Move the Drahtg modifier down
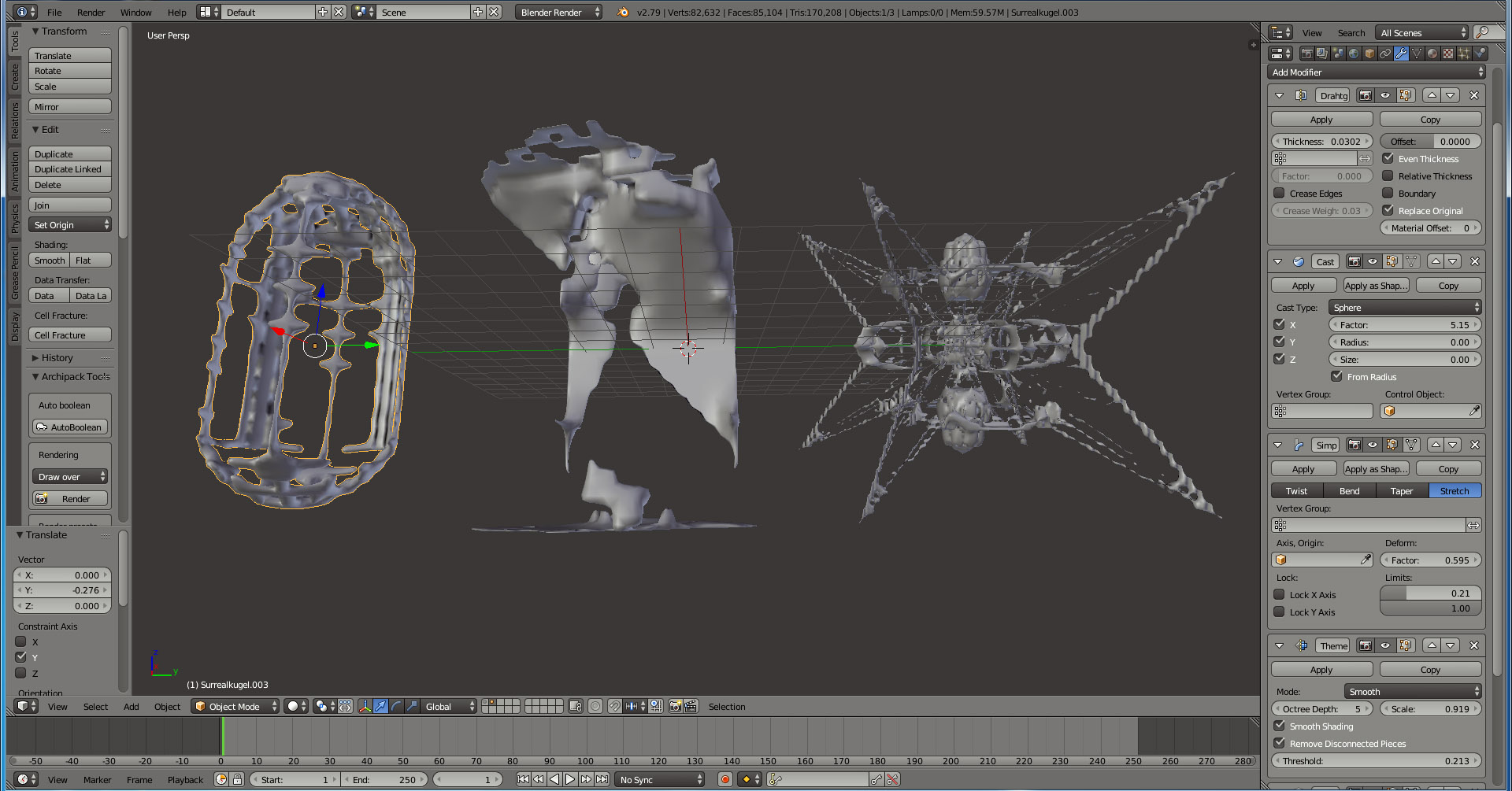 click(1450, 95)
